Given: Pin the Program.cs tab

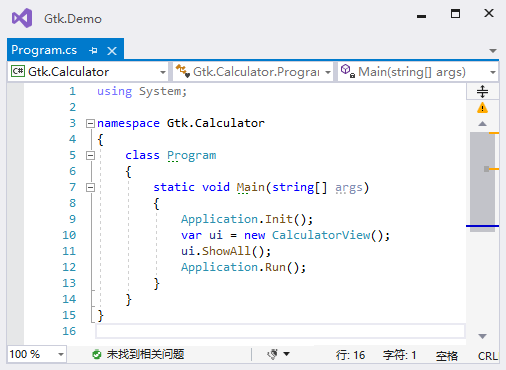Looking at the screenshot, I should point(93,51).
